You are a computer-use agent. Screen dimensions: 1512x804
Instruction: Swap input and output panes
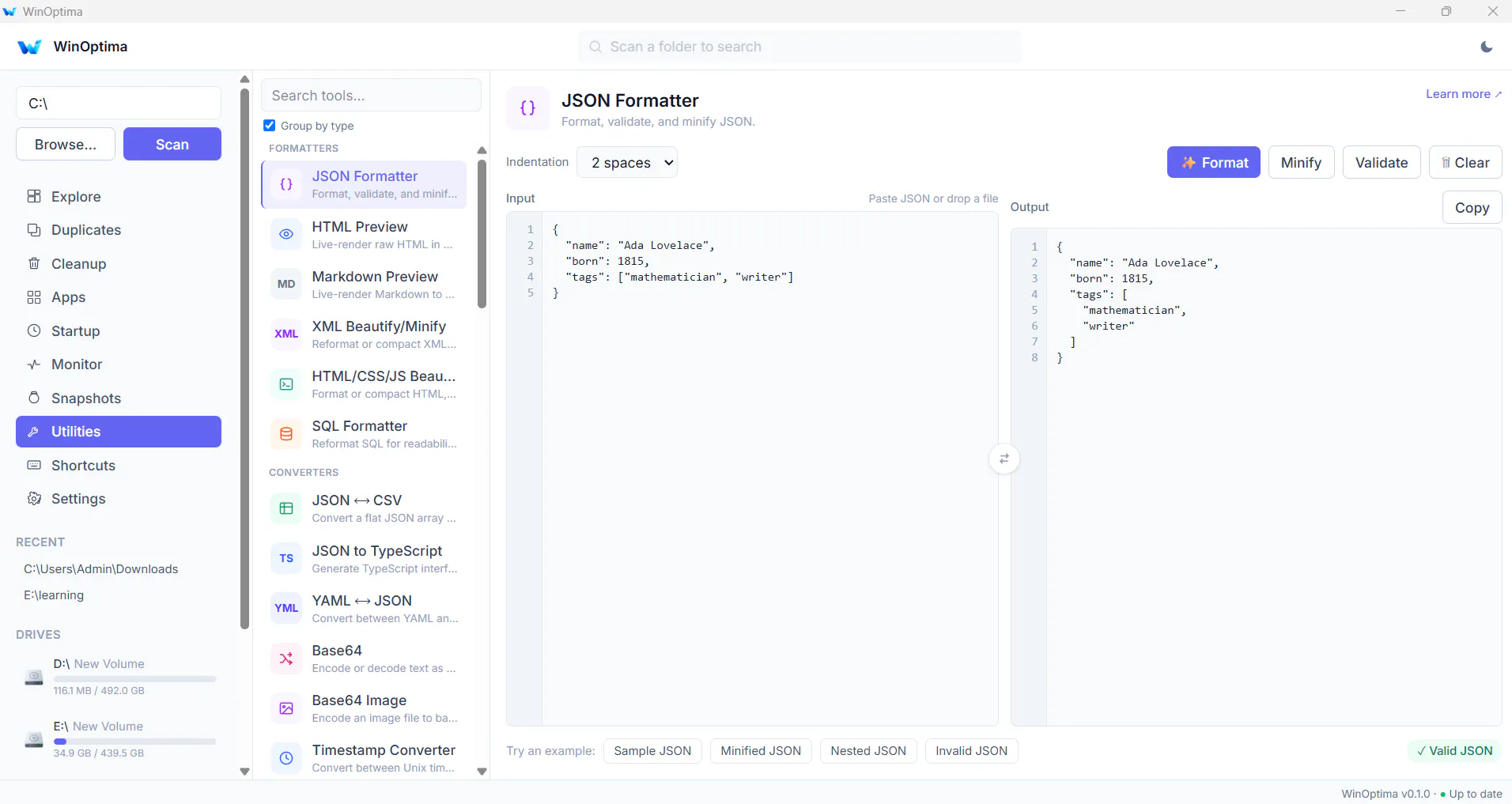click(x=1004, y=459)
